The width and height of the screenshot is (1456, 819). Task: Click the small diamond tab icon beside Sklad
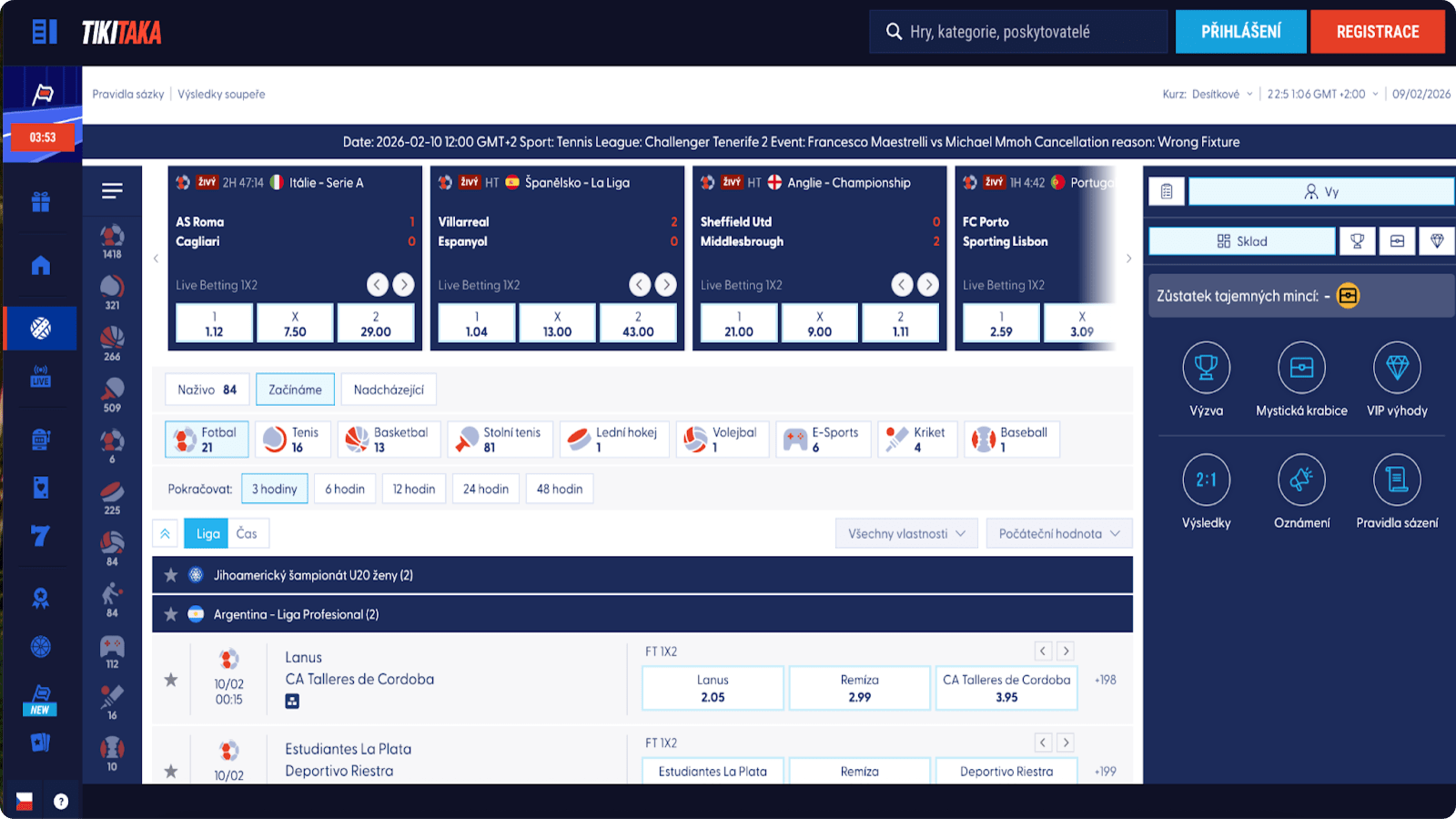(1437, 241)
